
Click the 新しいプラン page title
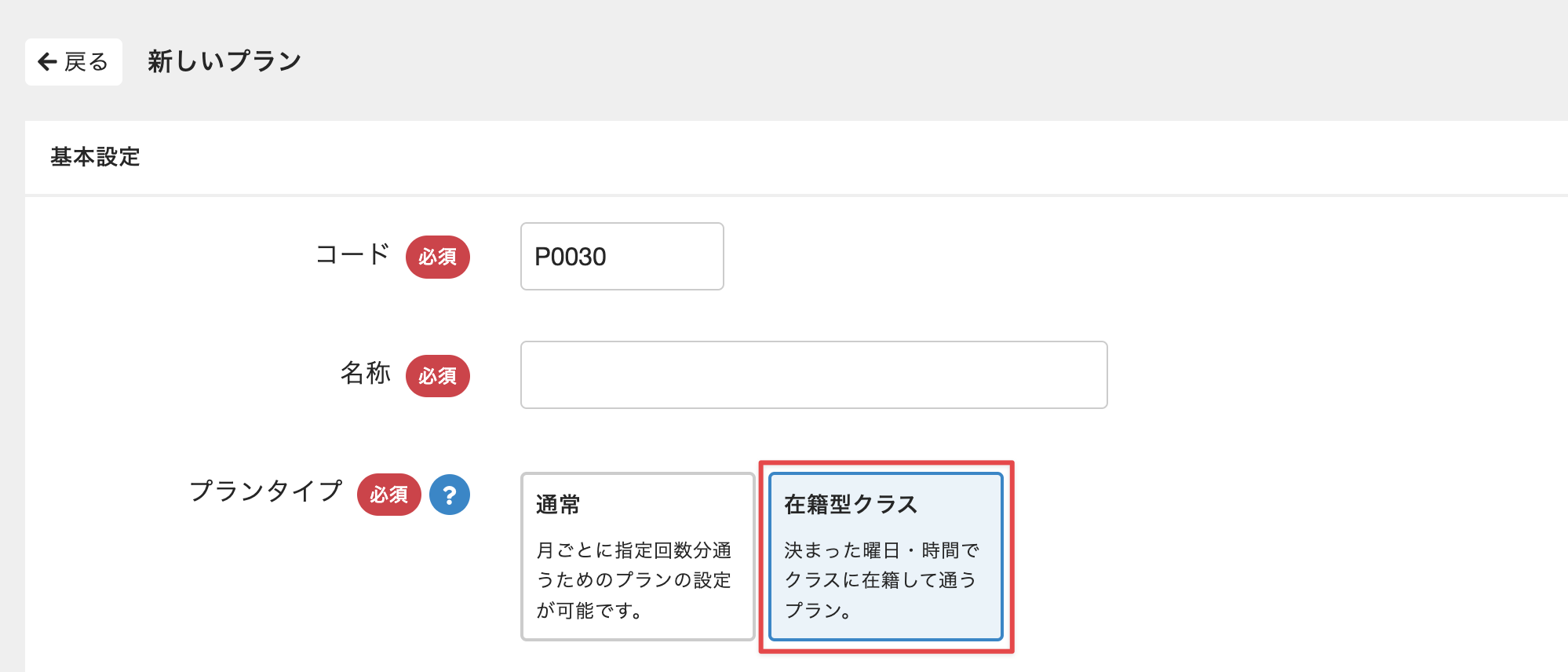(224, 61)
